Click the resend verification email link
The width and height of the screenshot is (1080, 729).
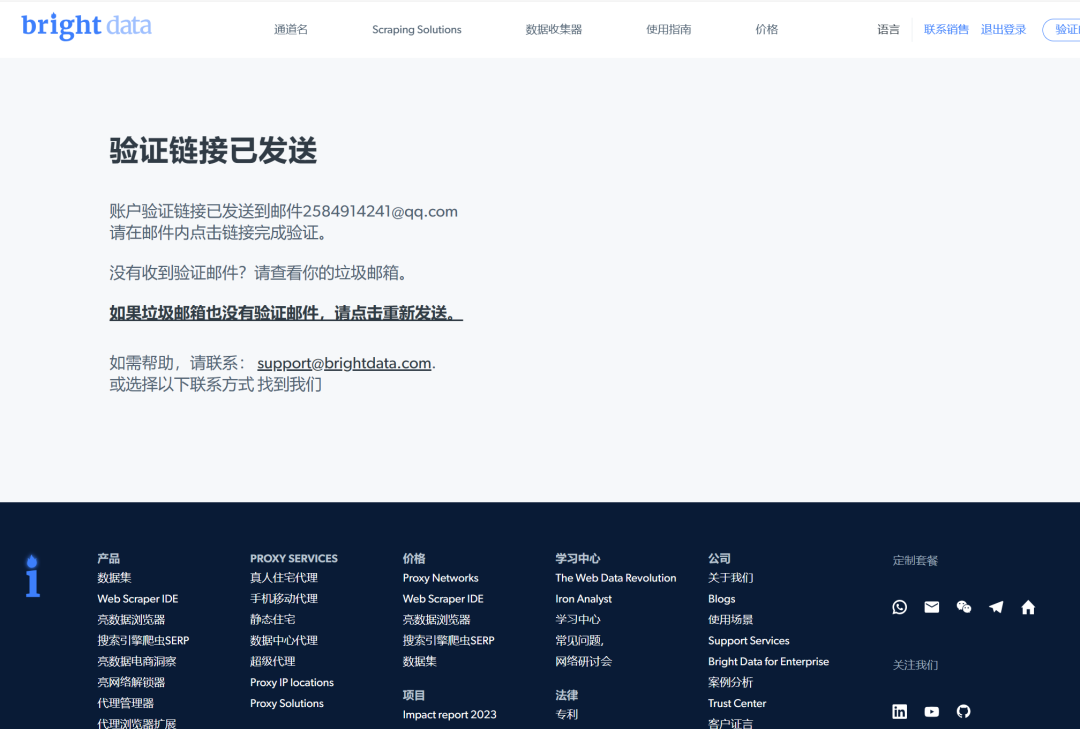tap(286, 313)
